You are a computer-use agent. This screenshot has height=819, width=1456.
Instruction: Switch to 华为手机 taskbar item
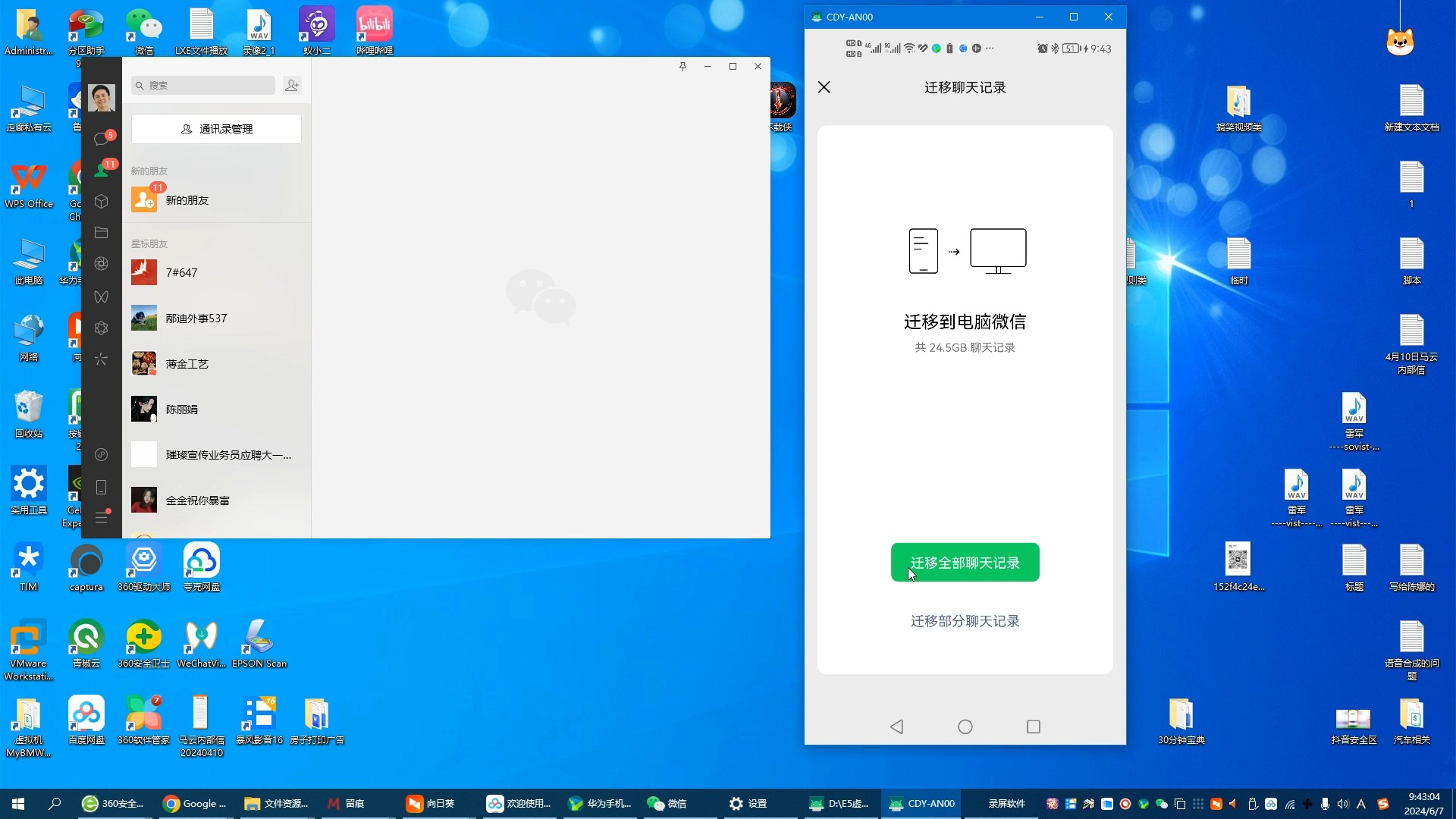coord(599,804)
